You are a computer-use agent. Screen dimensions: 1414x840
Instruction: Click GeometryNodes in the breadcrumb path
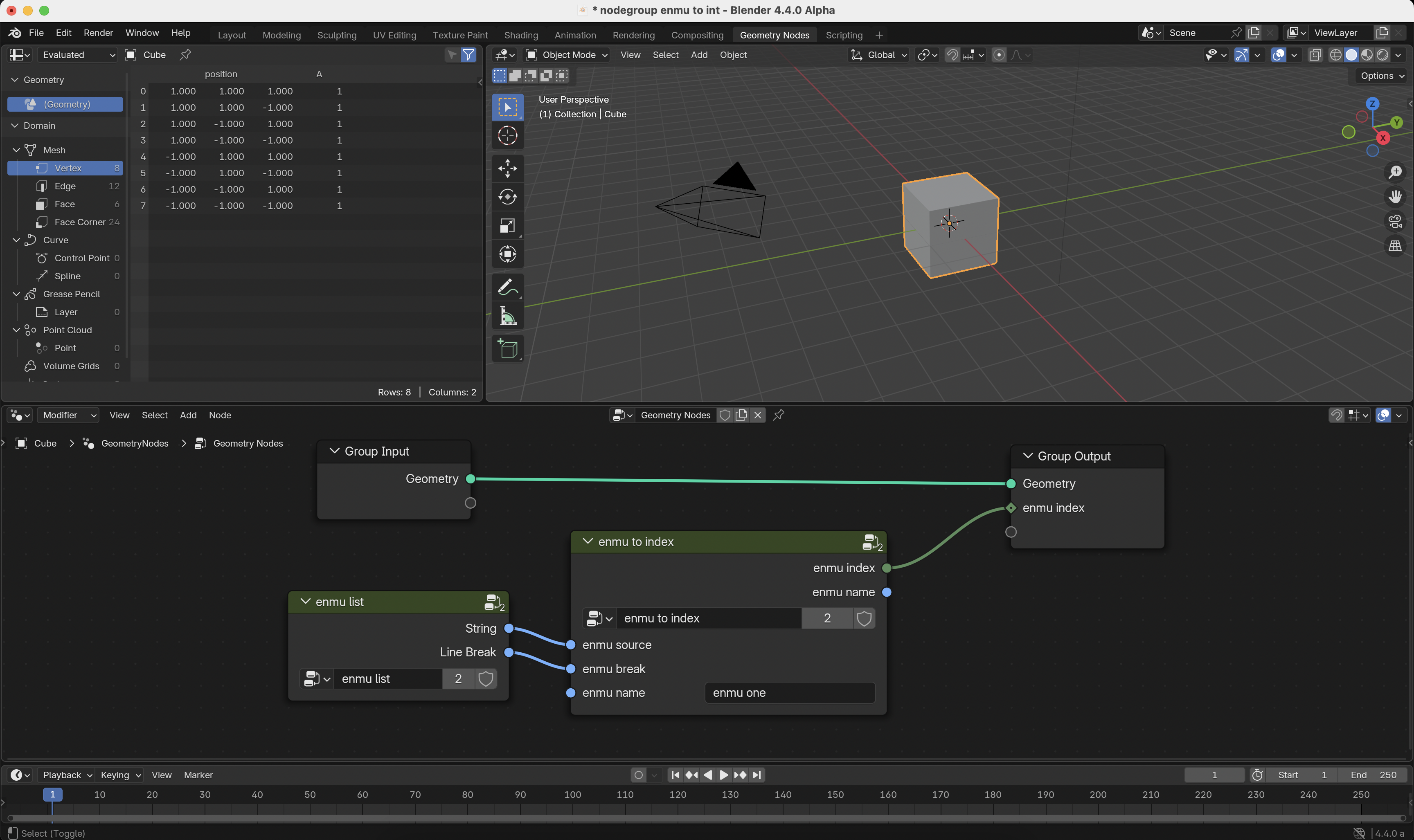135,443
